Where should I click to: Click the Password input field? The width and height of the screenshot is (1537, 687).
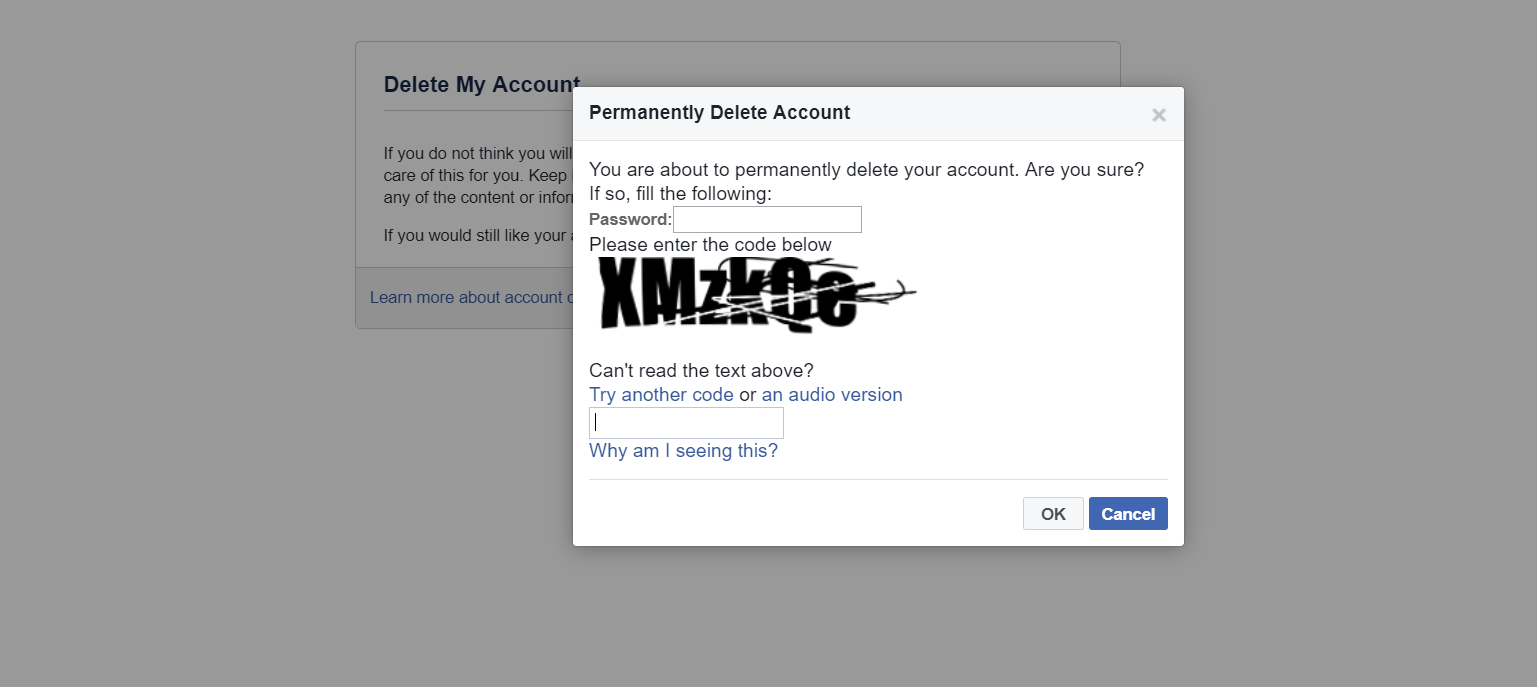click(x=767, y=219)
